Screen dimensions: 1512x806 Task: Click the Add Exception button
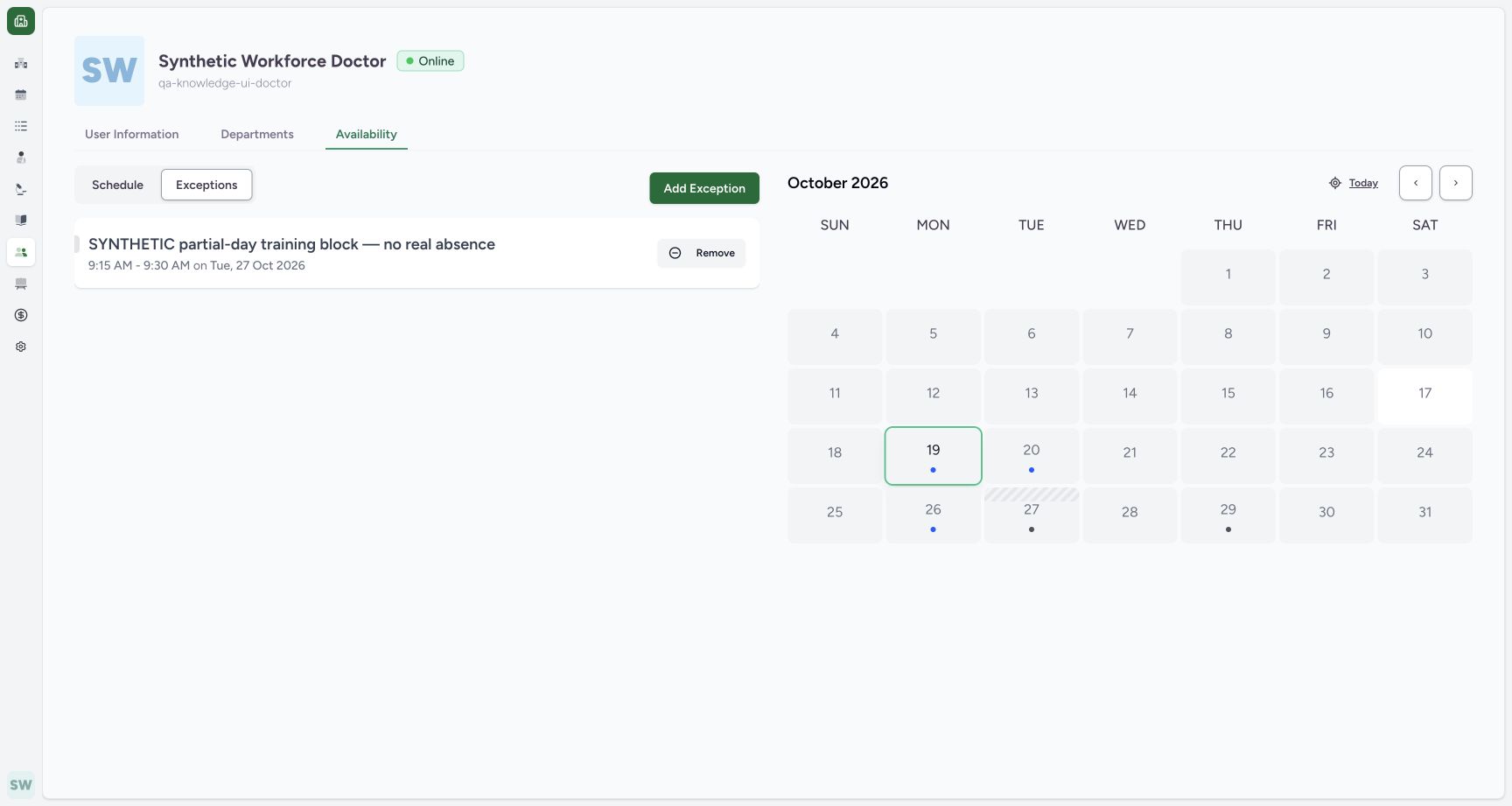(704, 188)
